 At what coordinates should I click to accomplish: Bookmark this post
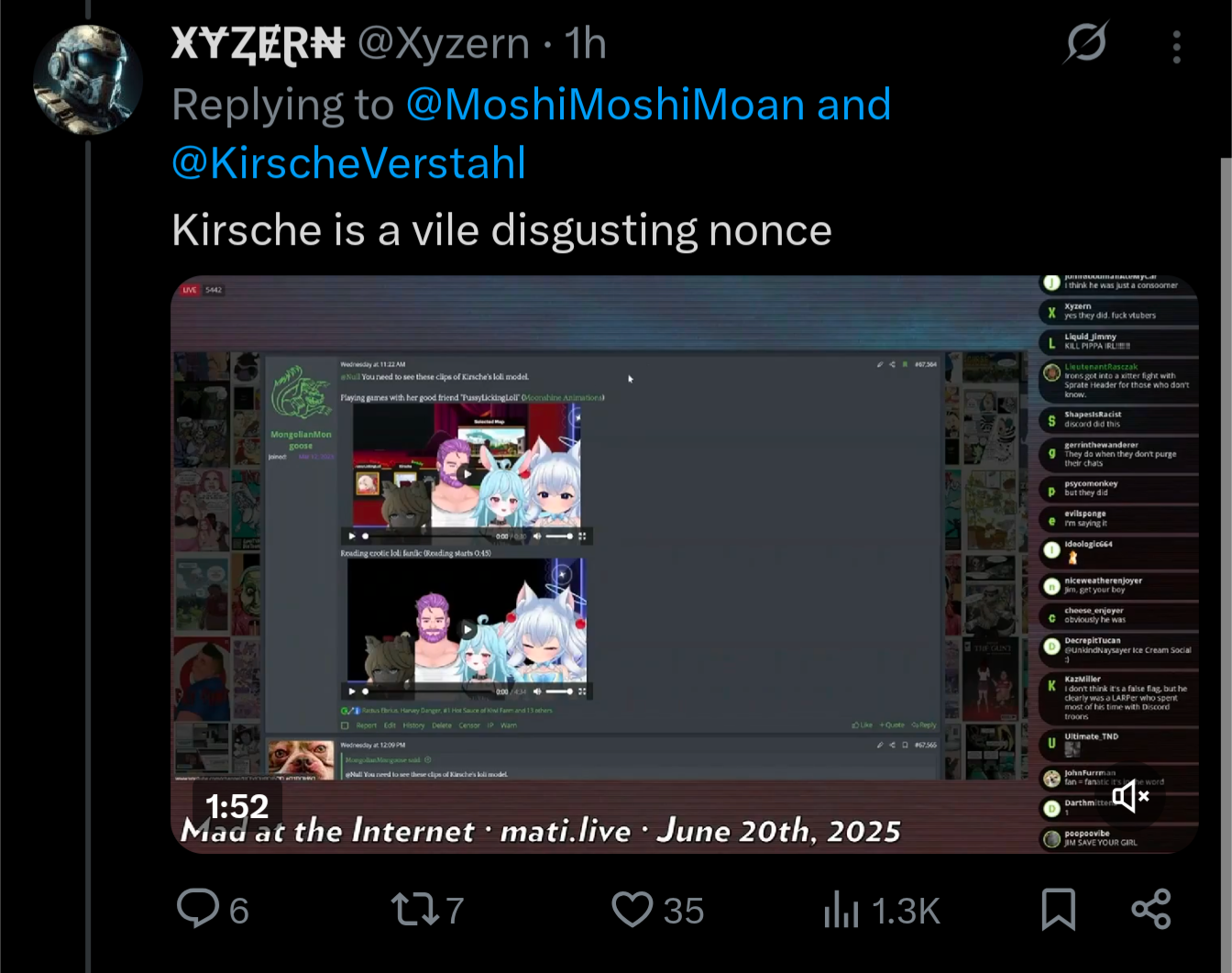point(1058,910)
